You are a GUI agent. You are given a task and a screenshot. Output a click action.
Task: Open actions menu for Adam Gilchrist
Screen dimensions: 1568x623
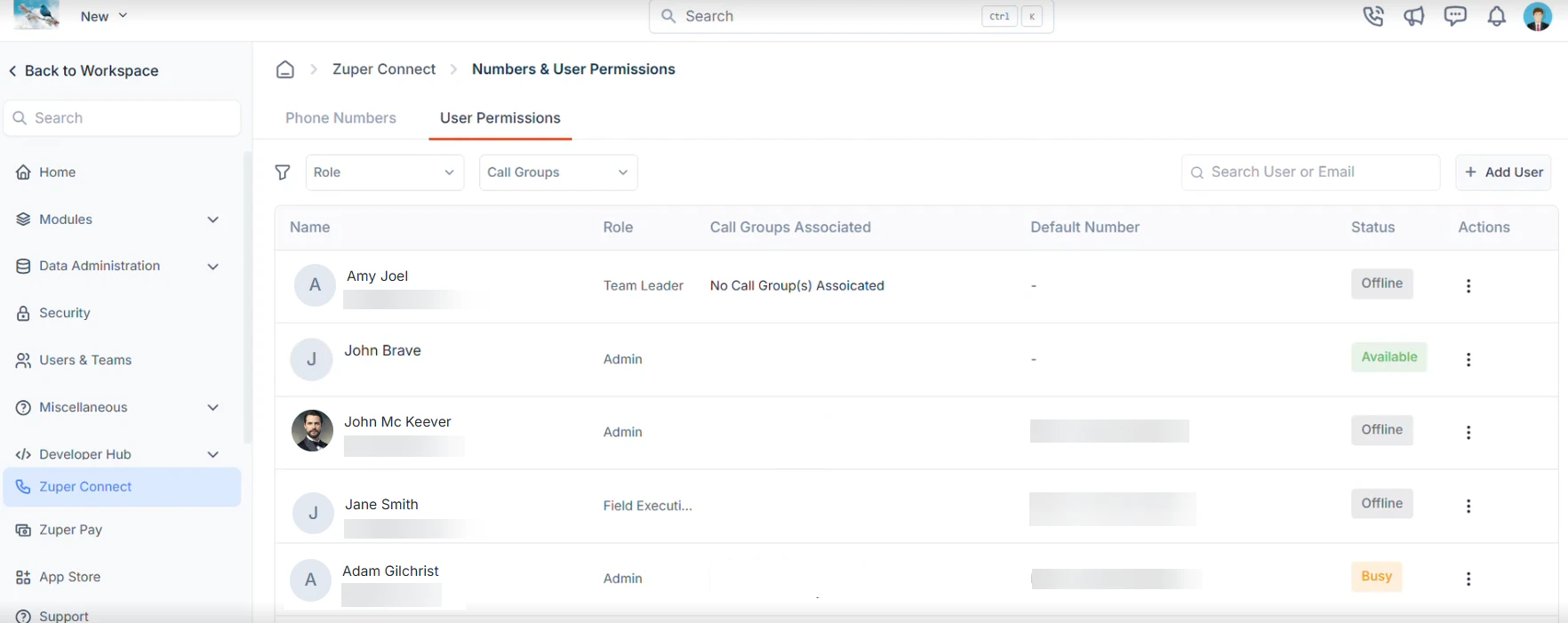pos(1468,579)
